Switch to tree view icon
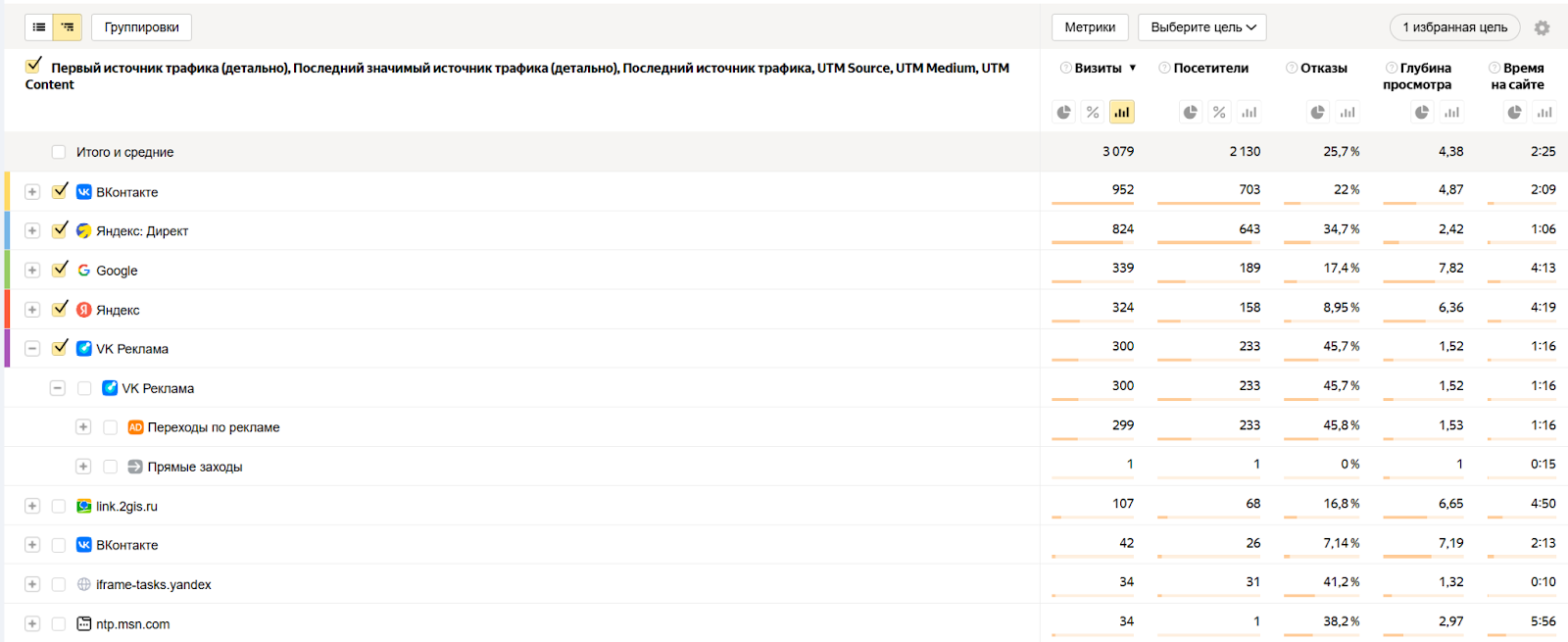1568x642 pixels. tap(68, 27)
